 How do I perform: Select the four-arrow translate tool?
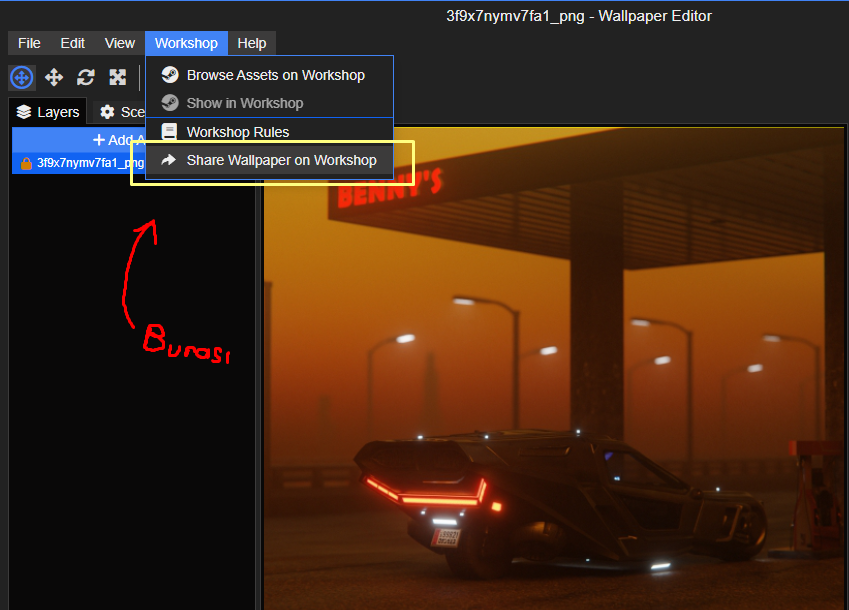(54, 77)
